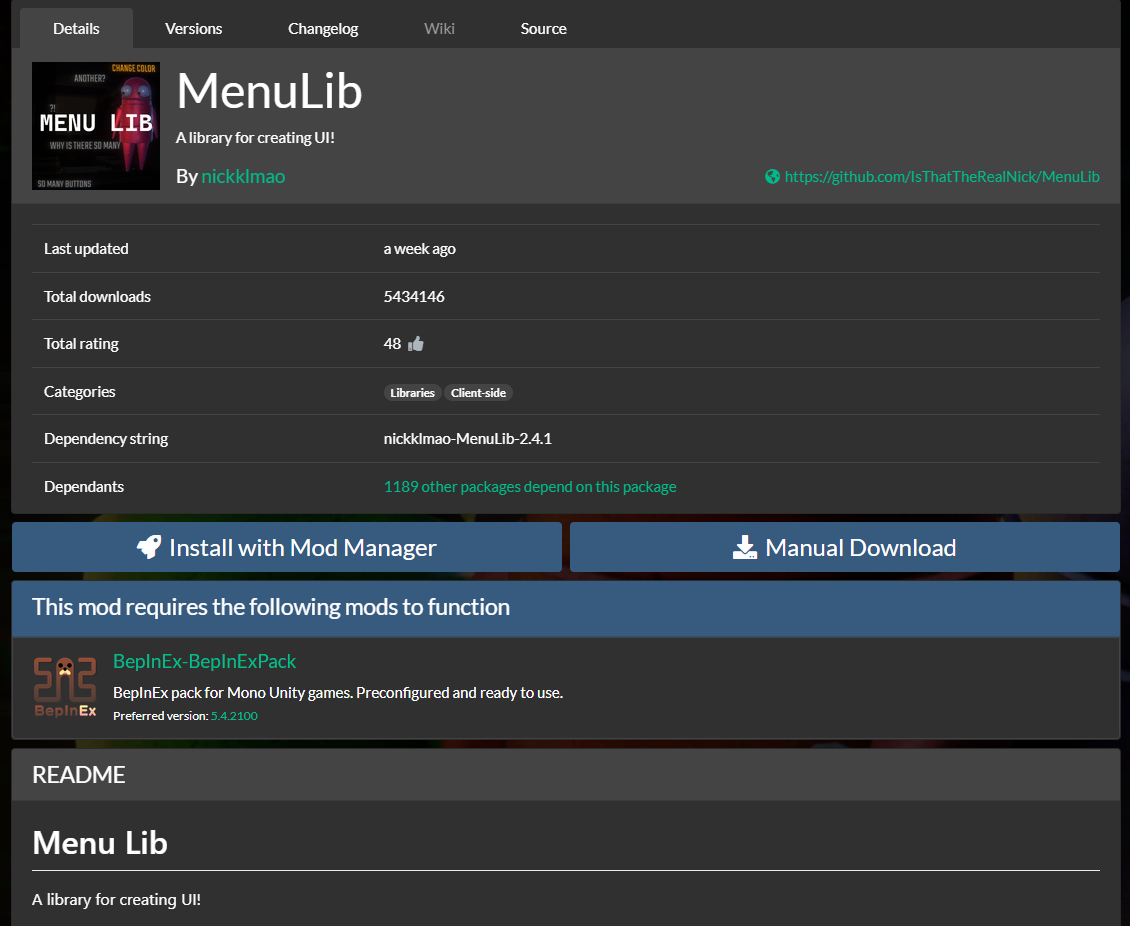Open the Changelog tab
The image size is (1130, 926).
point(323,29)
